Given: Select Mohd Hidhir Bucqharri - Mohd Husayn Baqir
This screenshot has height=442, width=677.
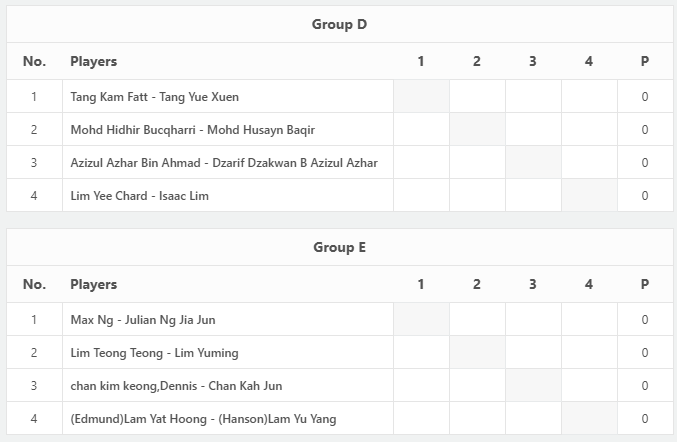Looking at the screenshot, I should 193,130.
